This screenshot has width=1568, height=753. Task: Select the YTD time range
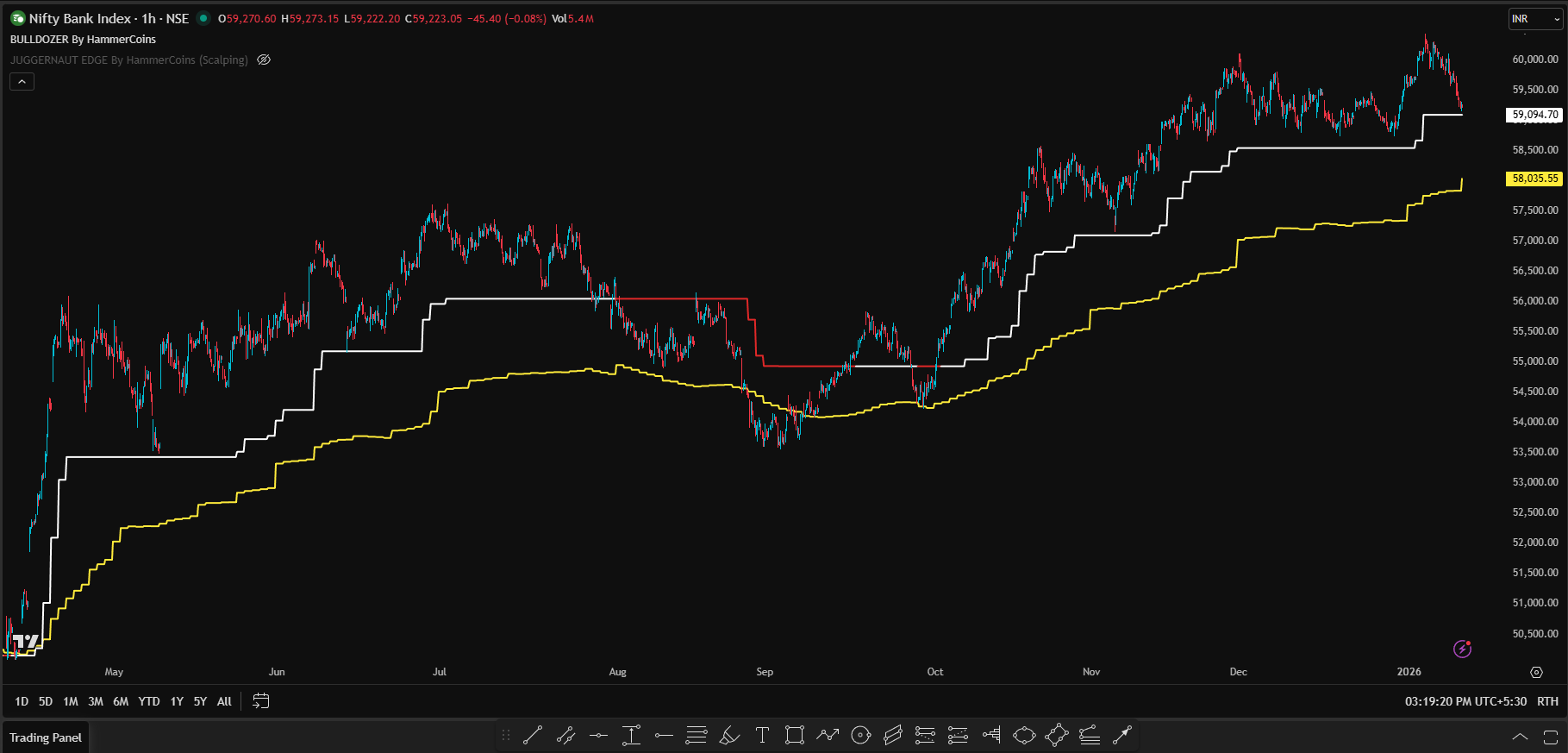tap(149, 701)
